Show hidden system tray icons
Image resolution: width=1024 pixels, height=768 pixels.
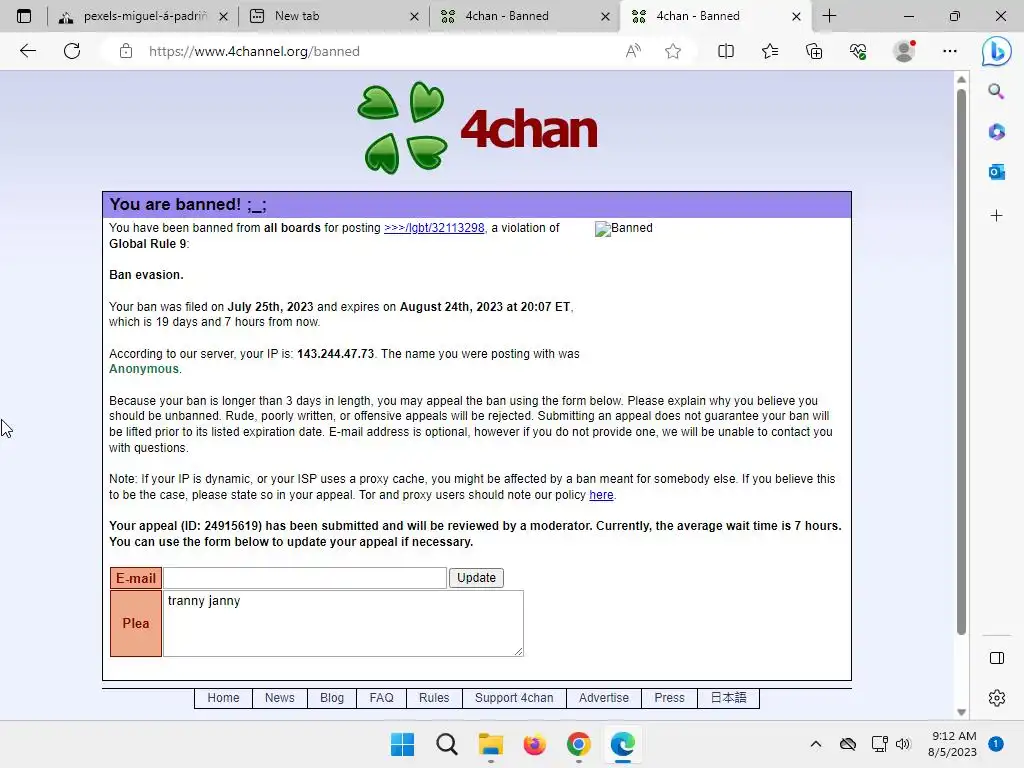816,744
